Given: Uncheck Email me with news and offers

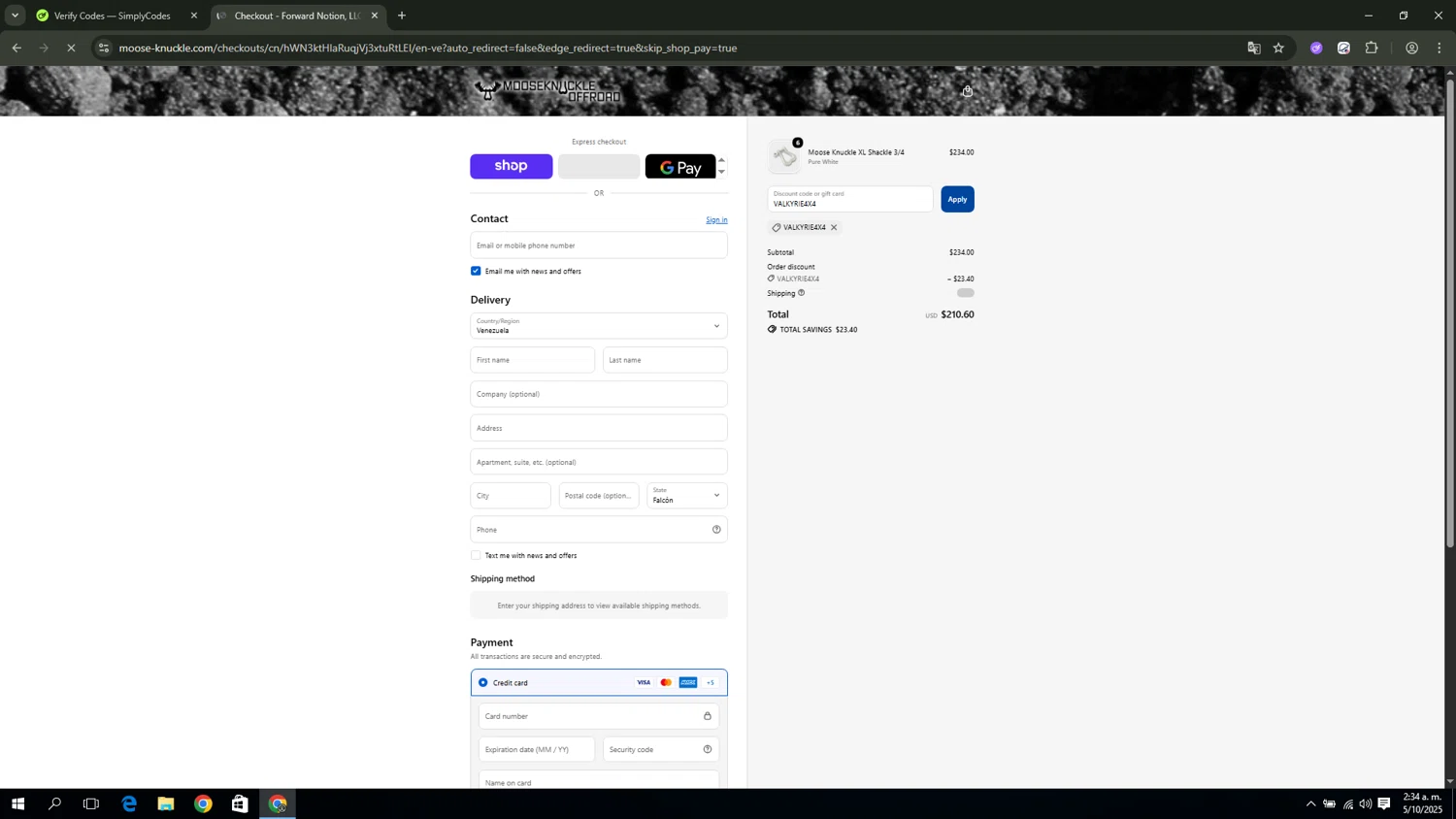Looking at the screenshot, I should click(476, 271).
